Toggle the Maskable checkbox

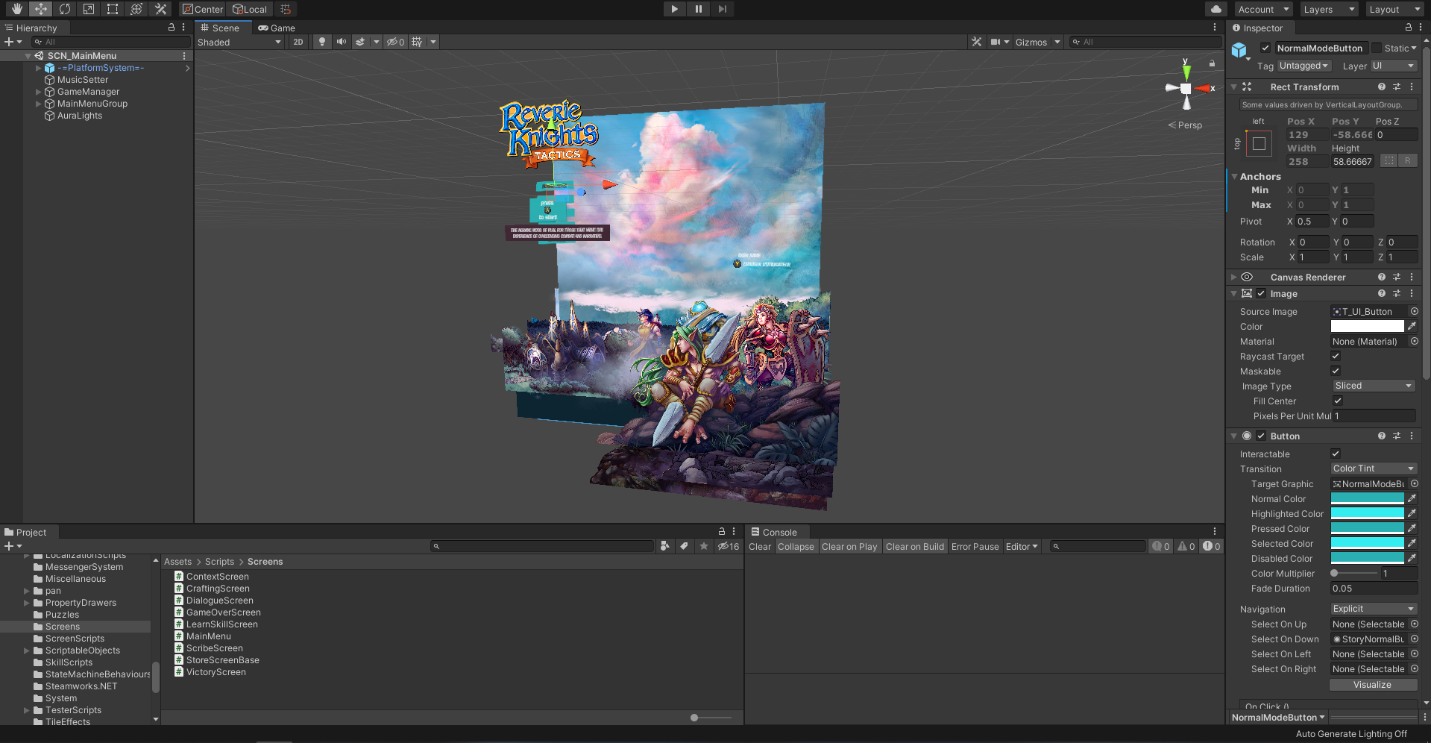pyautogui.click(x=1336, y=371)
